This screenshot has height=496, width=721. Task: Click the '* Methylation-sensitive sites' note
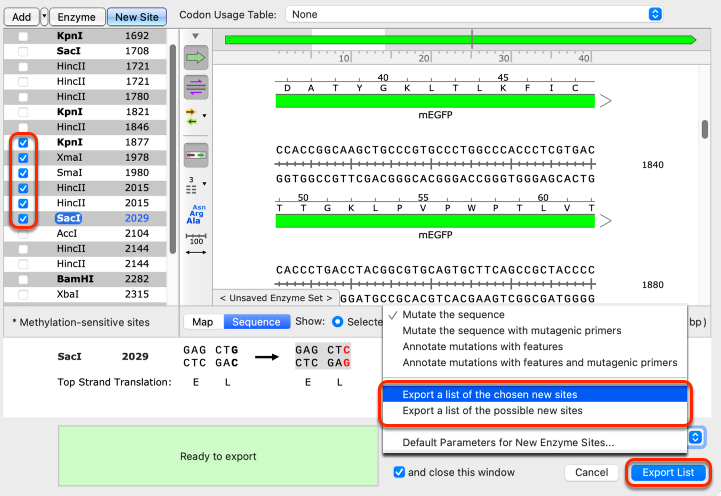point(81,323)
